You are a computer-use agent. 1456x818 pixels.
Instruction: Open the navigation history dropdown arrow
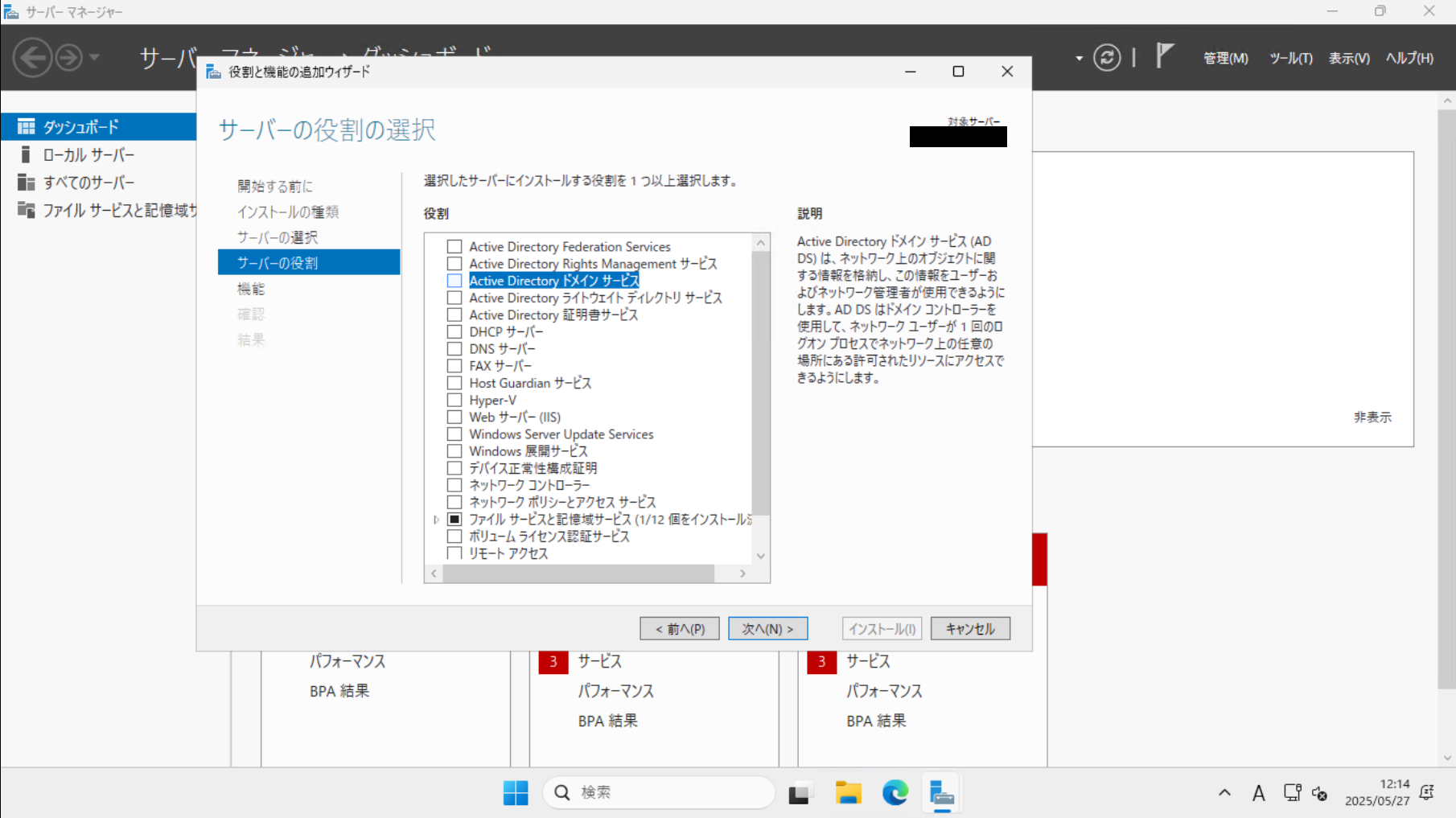click(x=94, y=58)
